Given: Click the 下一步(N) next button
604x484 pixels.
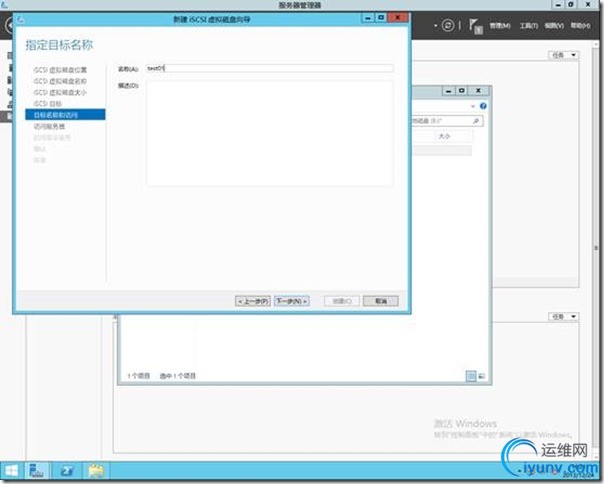Looking at the screenshot, I should (292, 301).
